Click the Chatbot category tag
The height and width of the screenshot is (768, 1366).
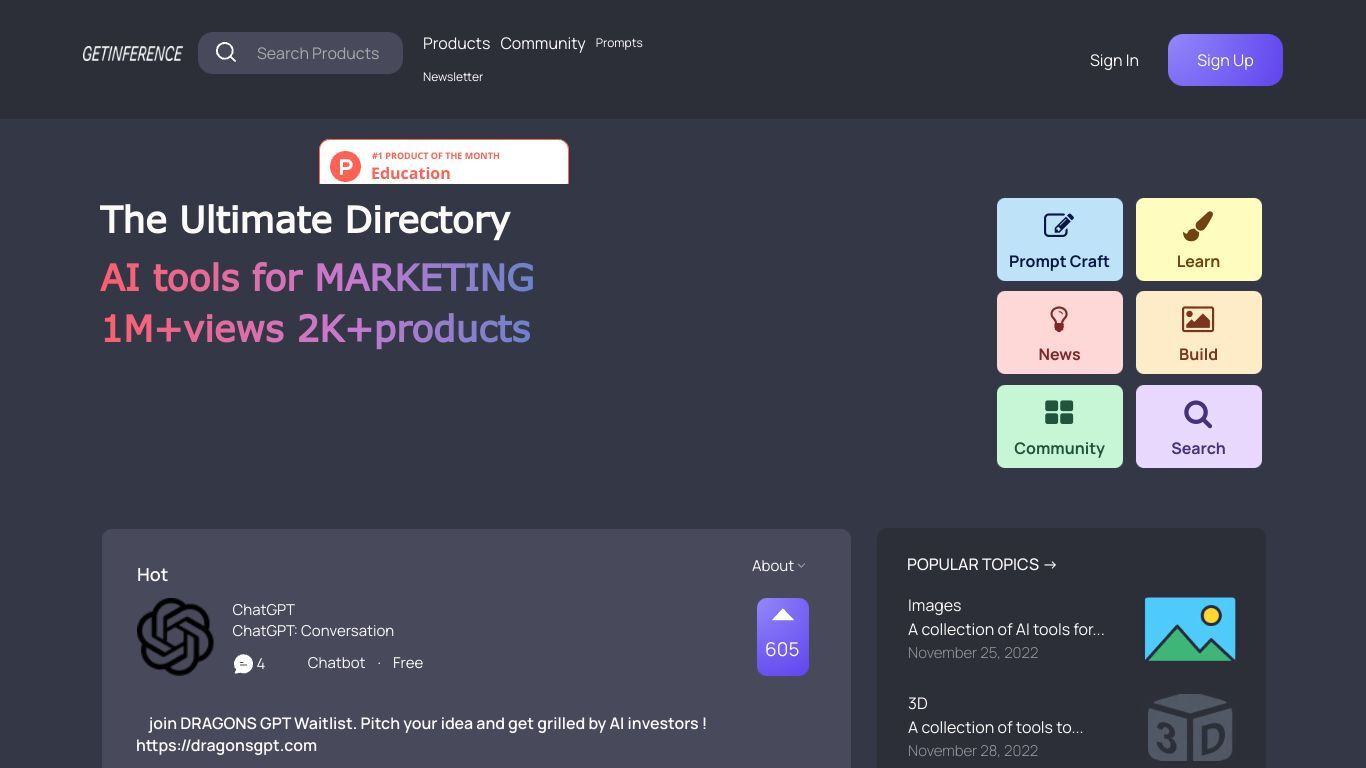click(x=336, y=663)
